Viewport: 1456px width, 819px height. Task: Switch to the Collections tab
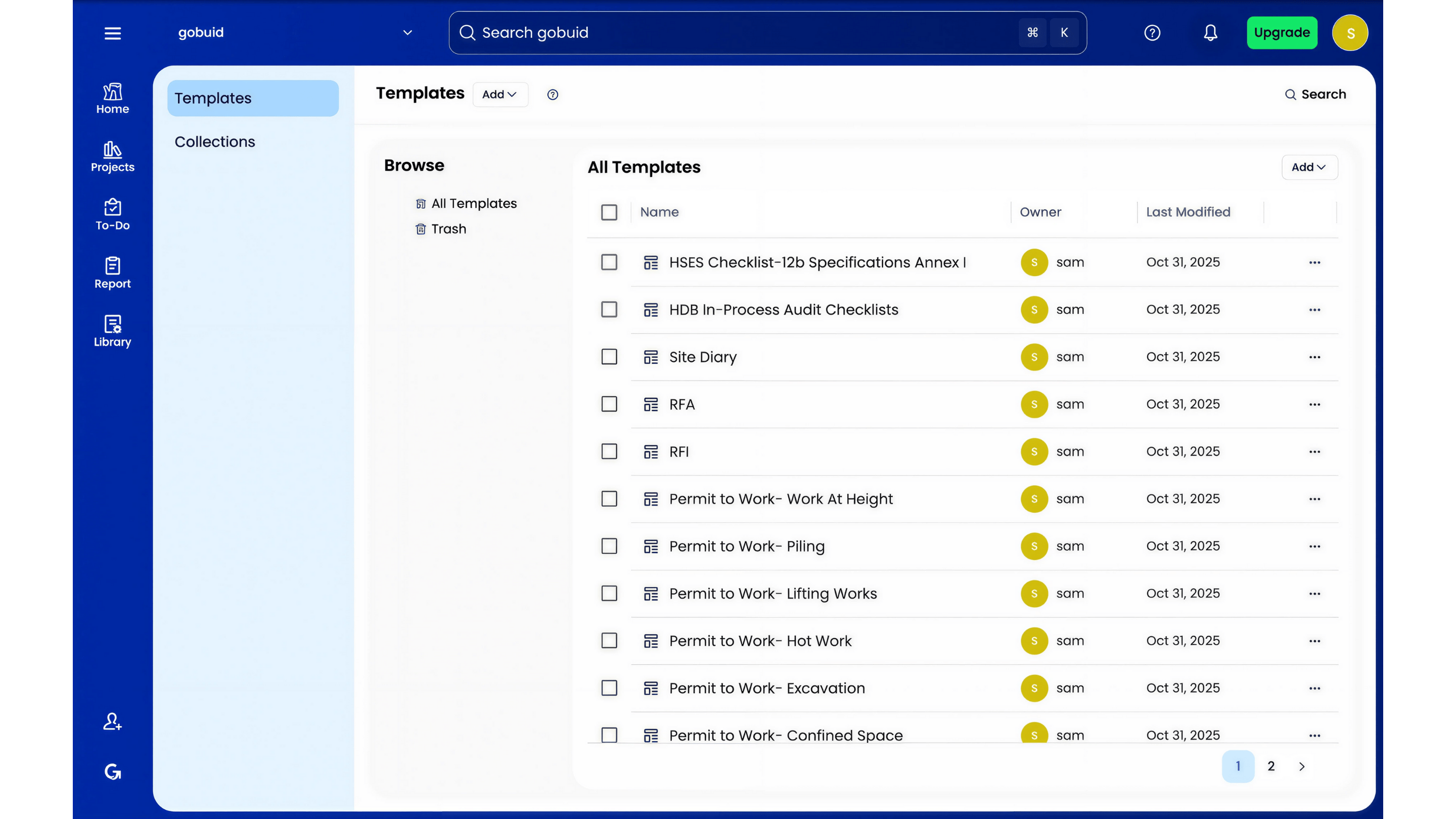point(215,142)
